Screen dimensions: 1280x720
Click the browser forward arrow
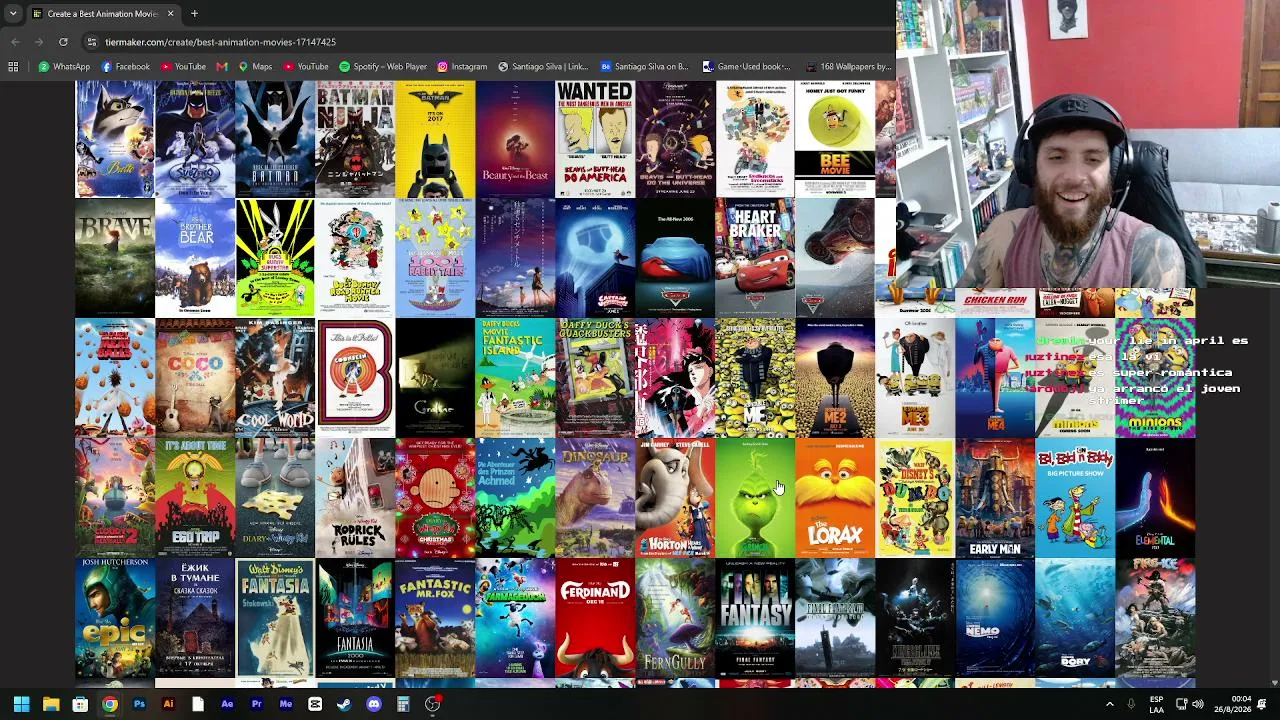pyautogui.click(x=39, y=42)
